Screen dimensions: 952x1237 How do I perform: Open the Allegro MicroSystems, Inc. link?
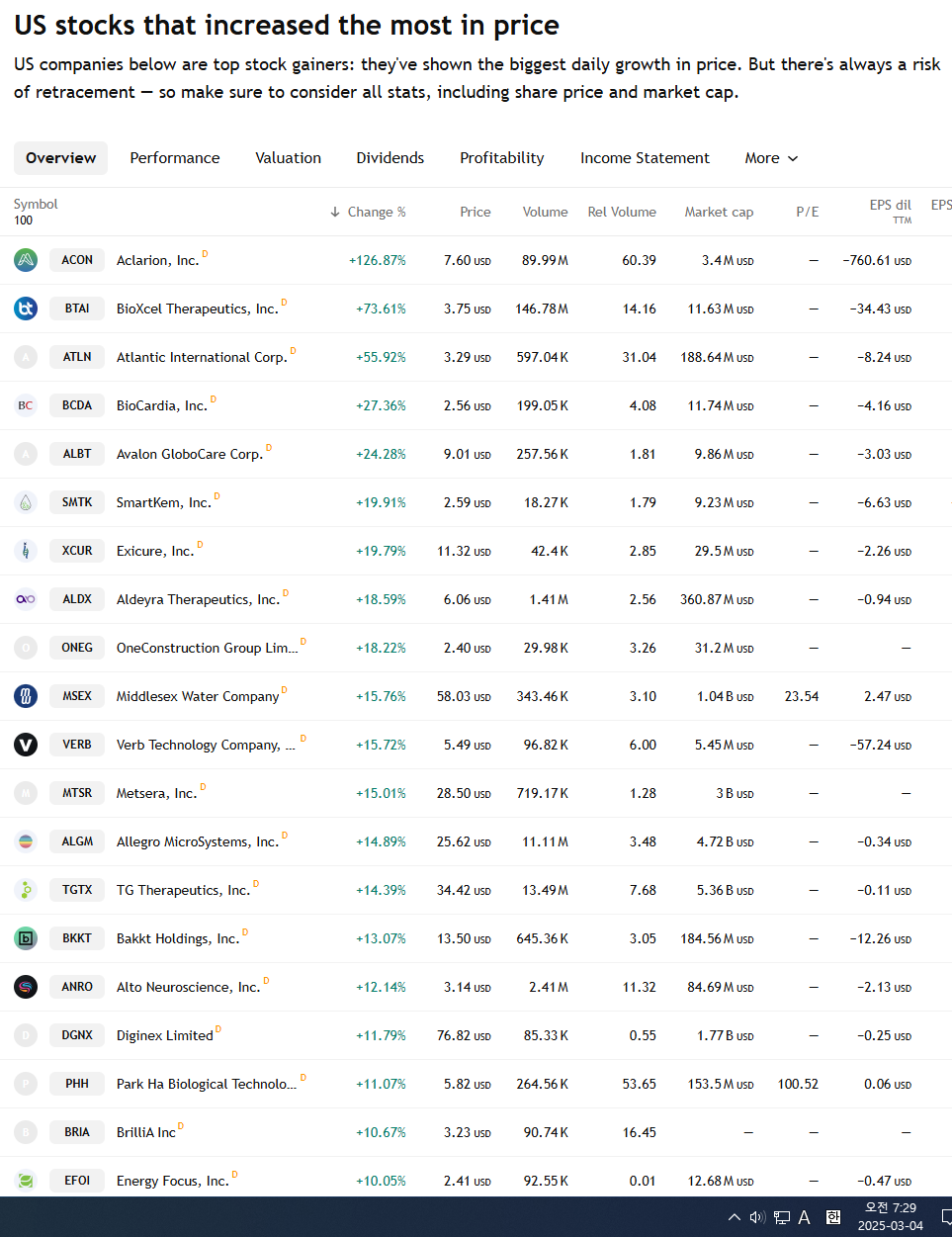[198, 841]
